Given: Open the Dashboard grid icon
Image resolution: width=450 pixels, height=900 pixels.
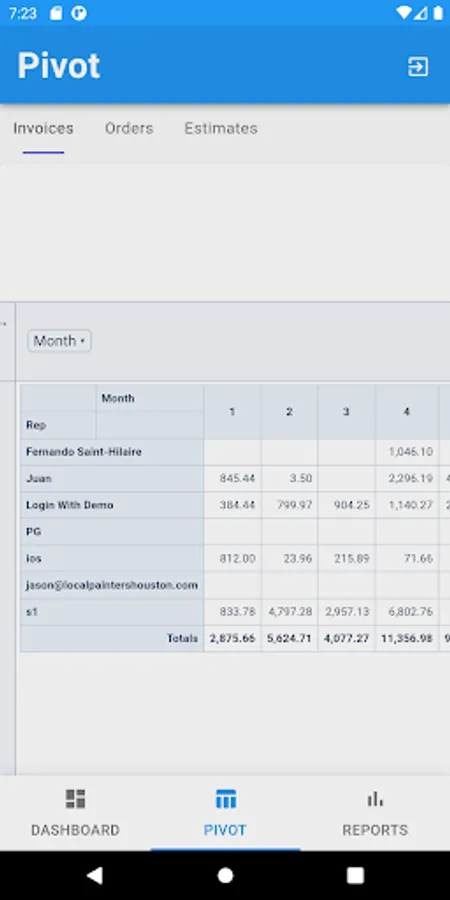Looking at the screenshot, I should pyautogui.click(x=75, y=798).
